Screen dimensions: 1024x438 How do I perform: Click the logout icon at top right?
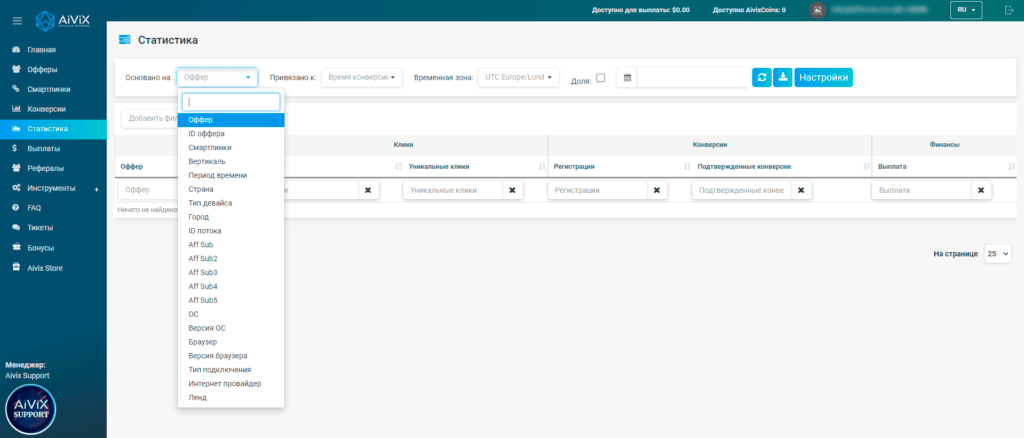1008,10
